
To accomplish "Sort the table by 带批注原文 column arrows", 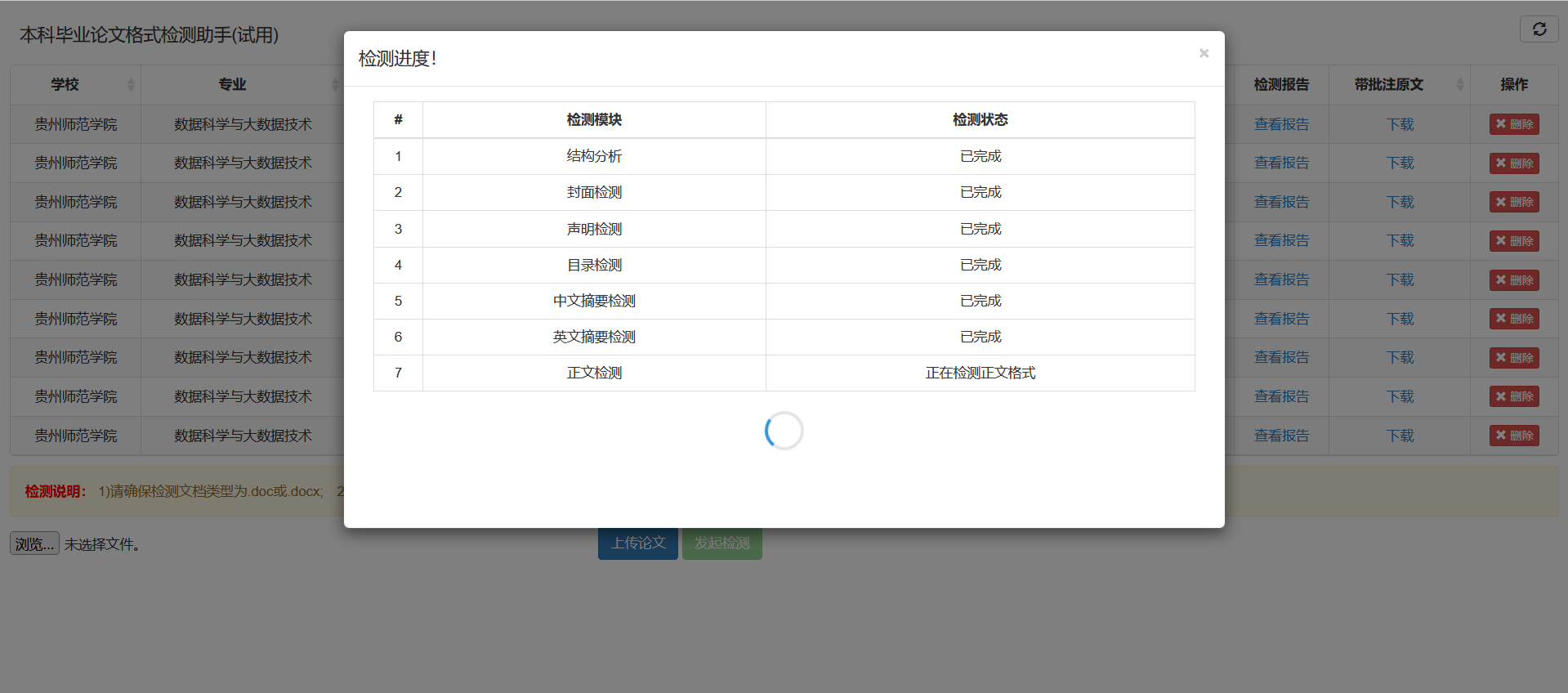I will 1459,85.
